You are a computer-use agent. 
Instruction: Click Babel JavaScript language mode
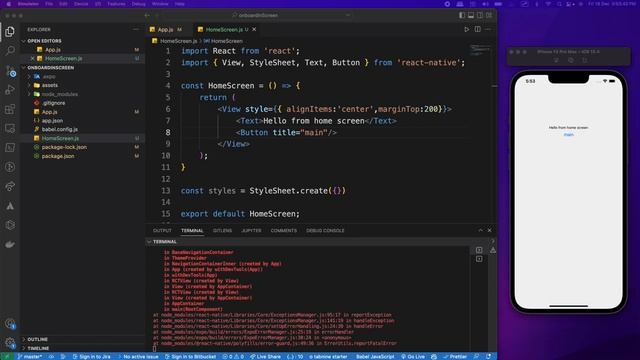(x=375, y=357)
